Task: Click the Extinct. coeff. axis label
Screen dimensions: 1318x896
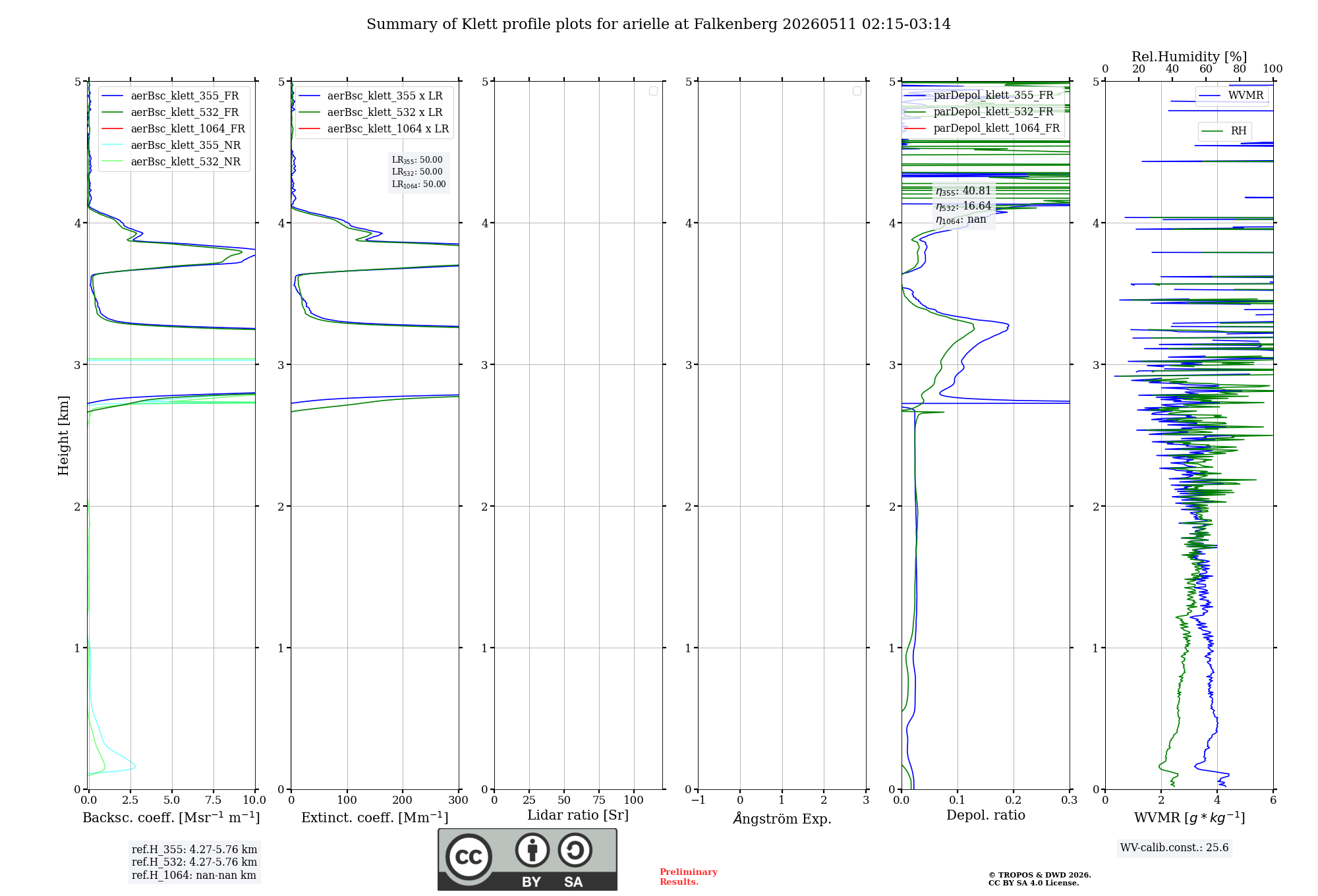Action: click(375, 818)
